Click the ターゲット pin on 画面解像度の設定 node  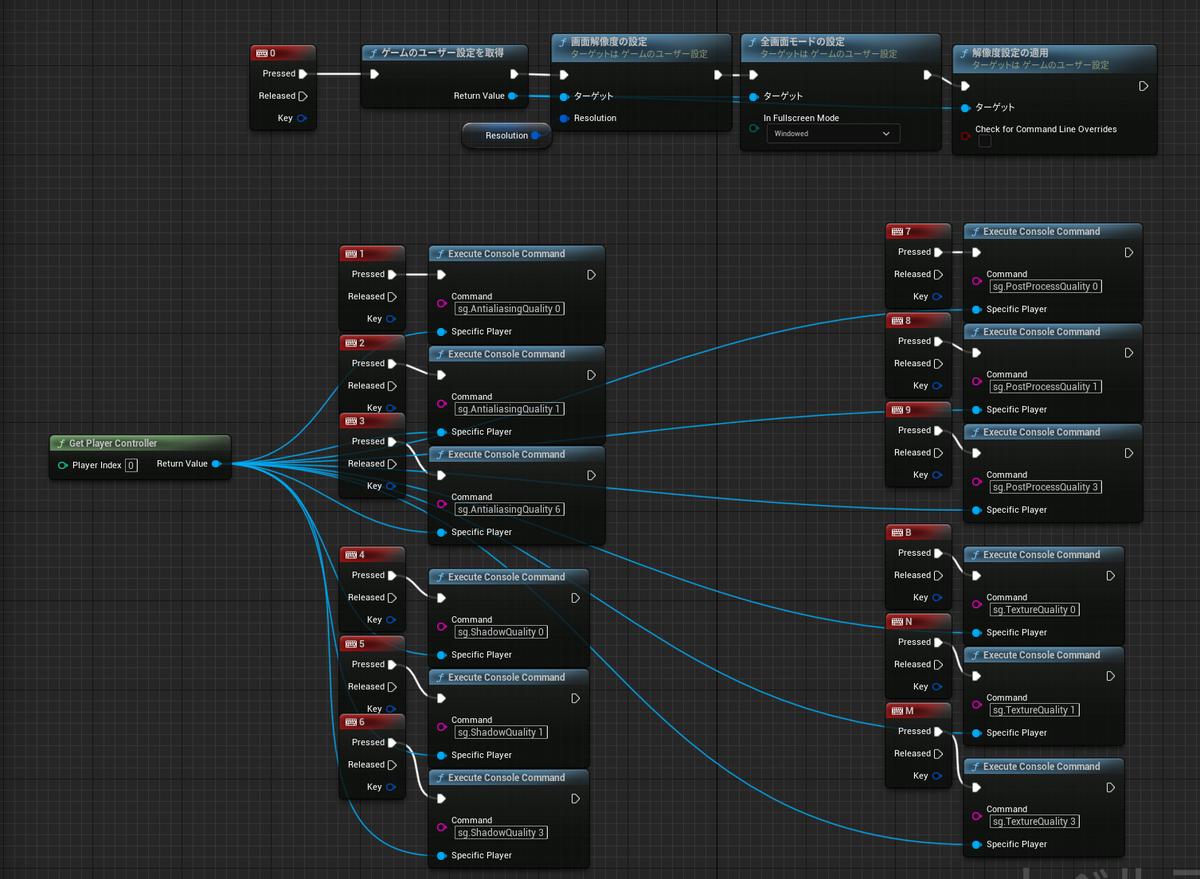(x=565, y=96)
